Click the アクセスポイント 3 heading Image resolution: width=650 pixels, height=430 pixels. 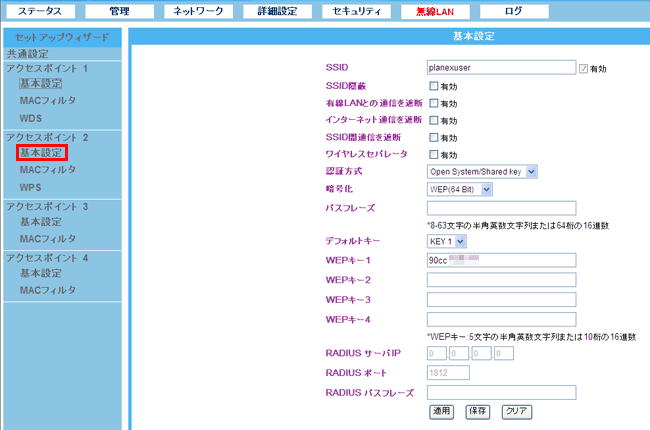[x=47, y=206]
